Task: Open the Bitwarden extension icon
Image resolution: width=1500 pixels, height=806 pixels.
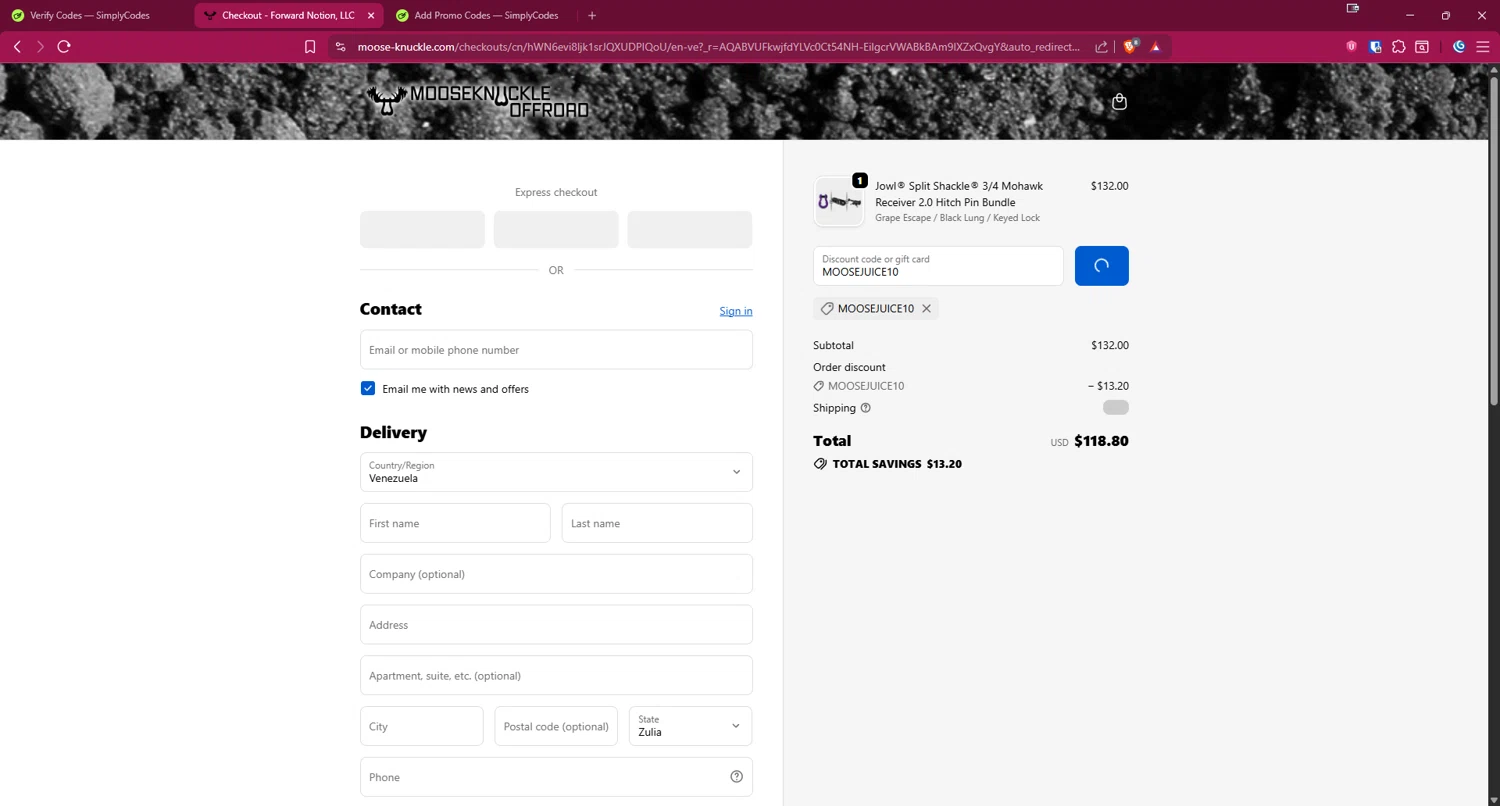Action: [1376, 46]
